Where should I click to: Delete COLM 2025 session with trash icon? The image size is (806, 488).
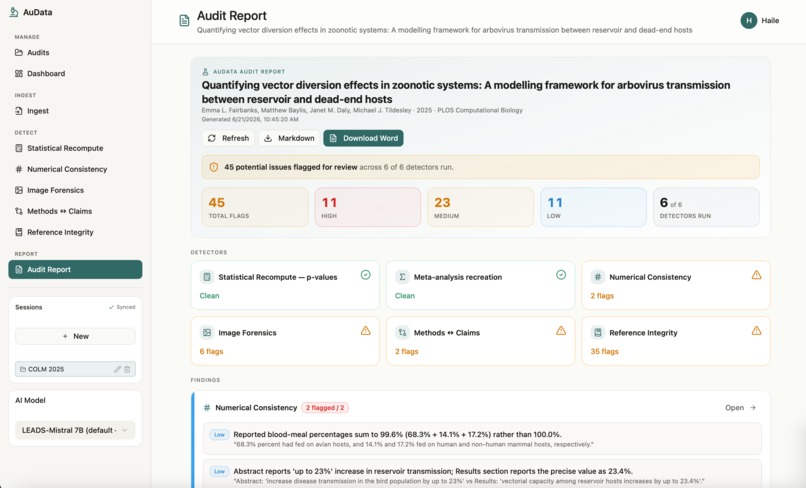point(127,369)
